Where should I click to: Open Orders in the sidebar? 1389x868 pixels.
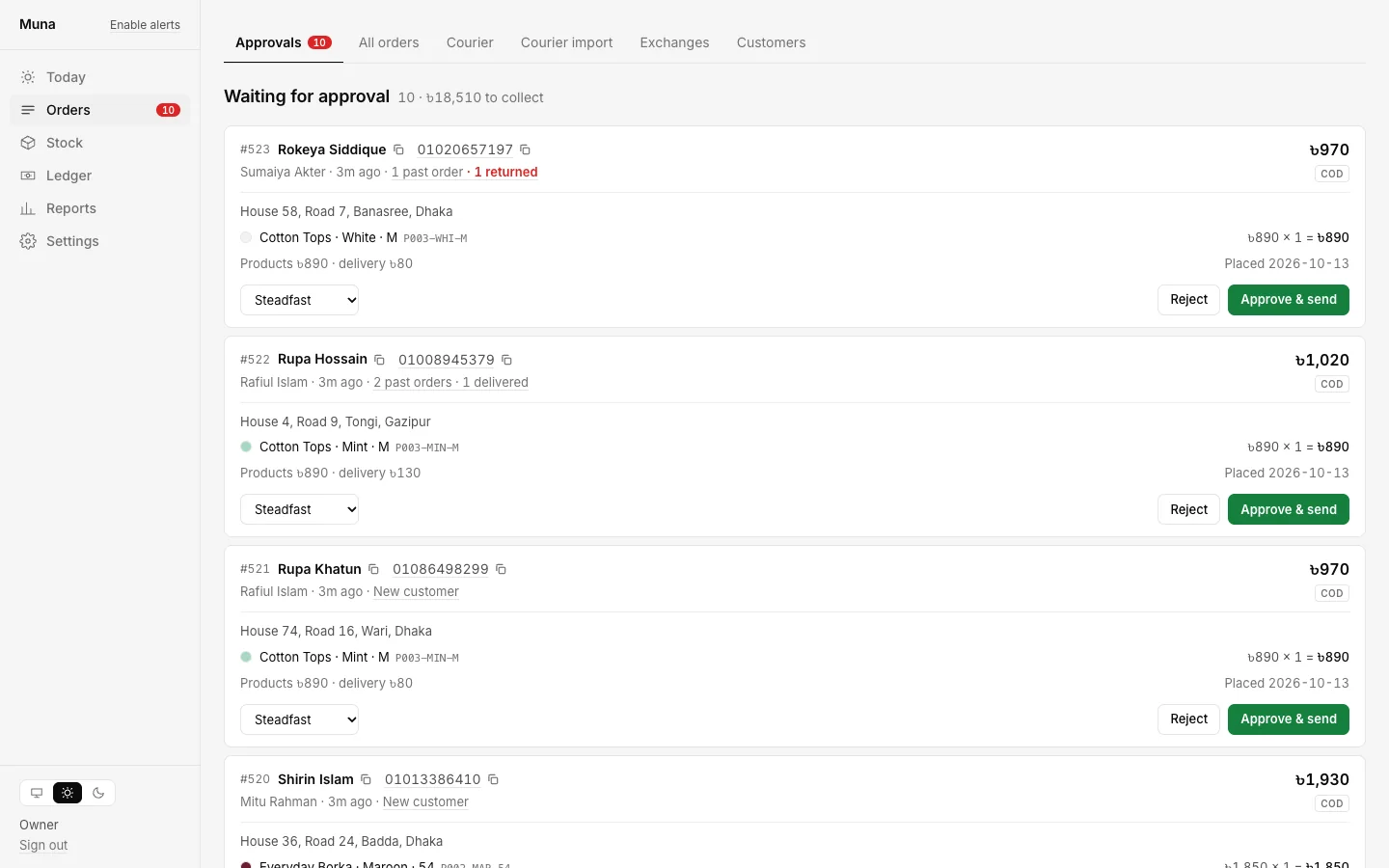100,110
